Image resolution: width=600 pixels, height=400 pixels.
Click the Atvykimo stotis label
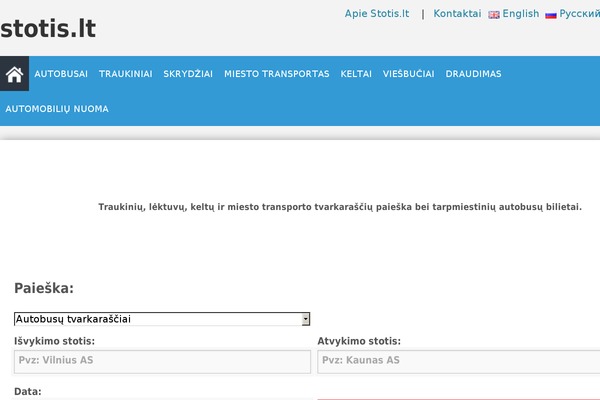[359, 341]
